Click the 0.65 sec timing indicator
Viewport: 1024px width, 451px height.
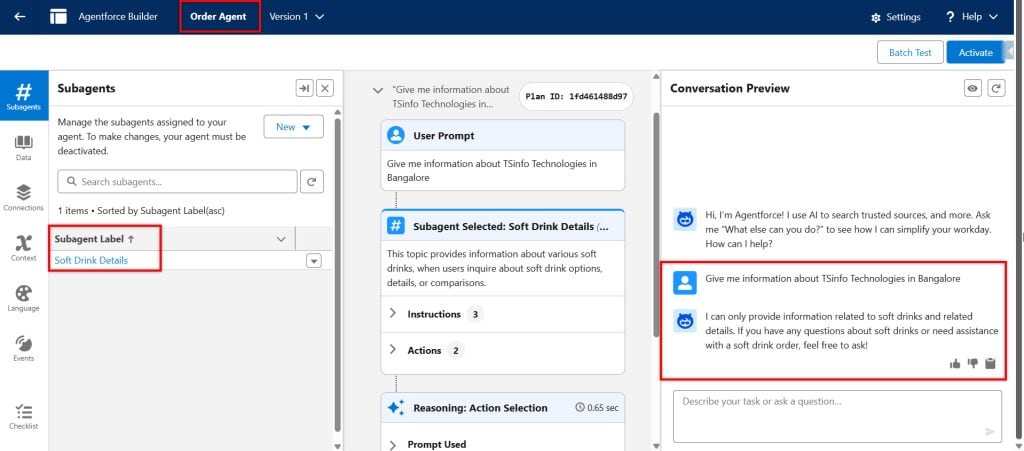tap(596, 408)
